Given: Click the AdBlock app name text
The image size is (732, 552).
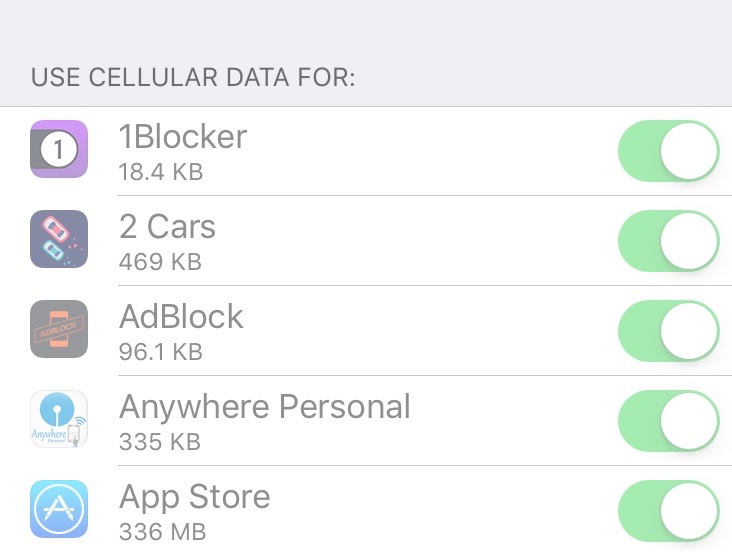Looking at the screenshot, I should pyautogui.click(x=181, y=317).
